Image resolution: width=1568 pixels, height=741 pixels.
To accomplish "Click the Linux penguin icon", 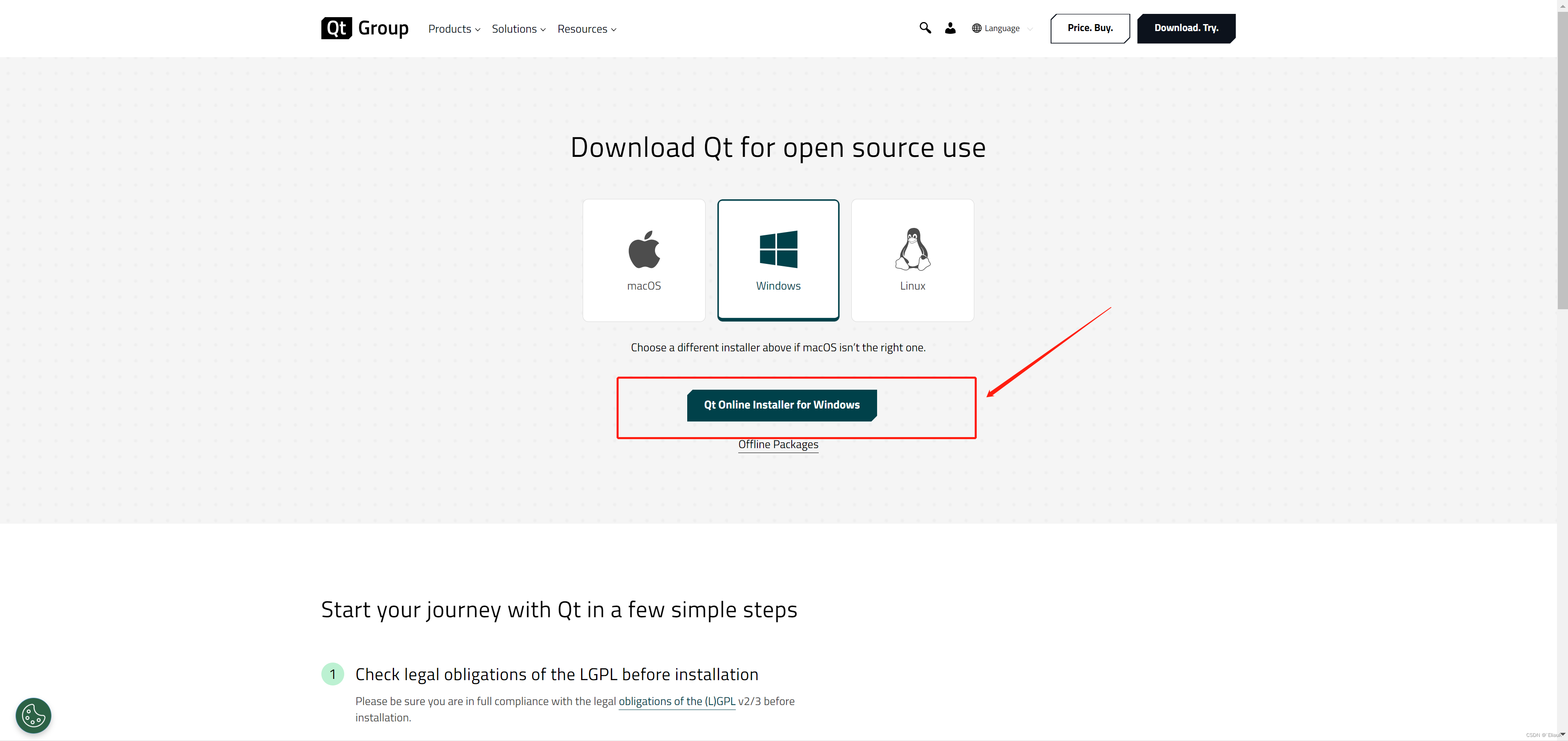I will click(x=913, y=249).
